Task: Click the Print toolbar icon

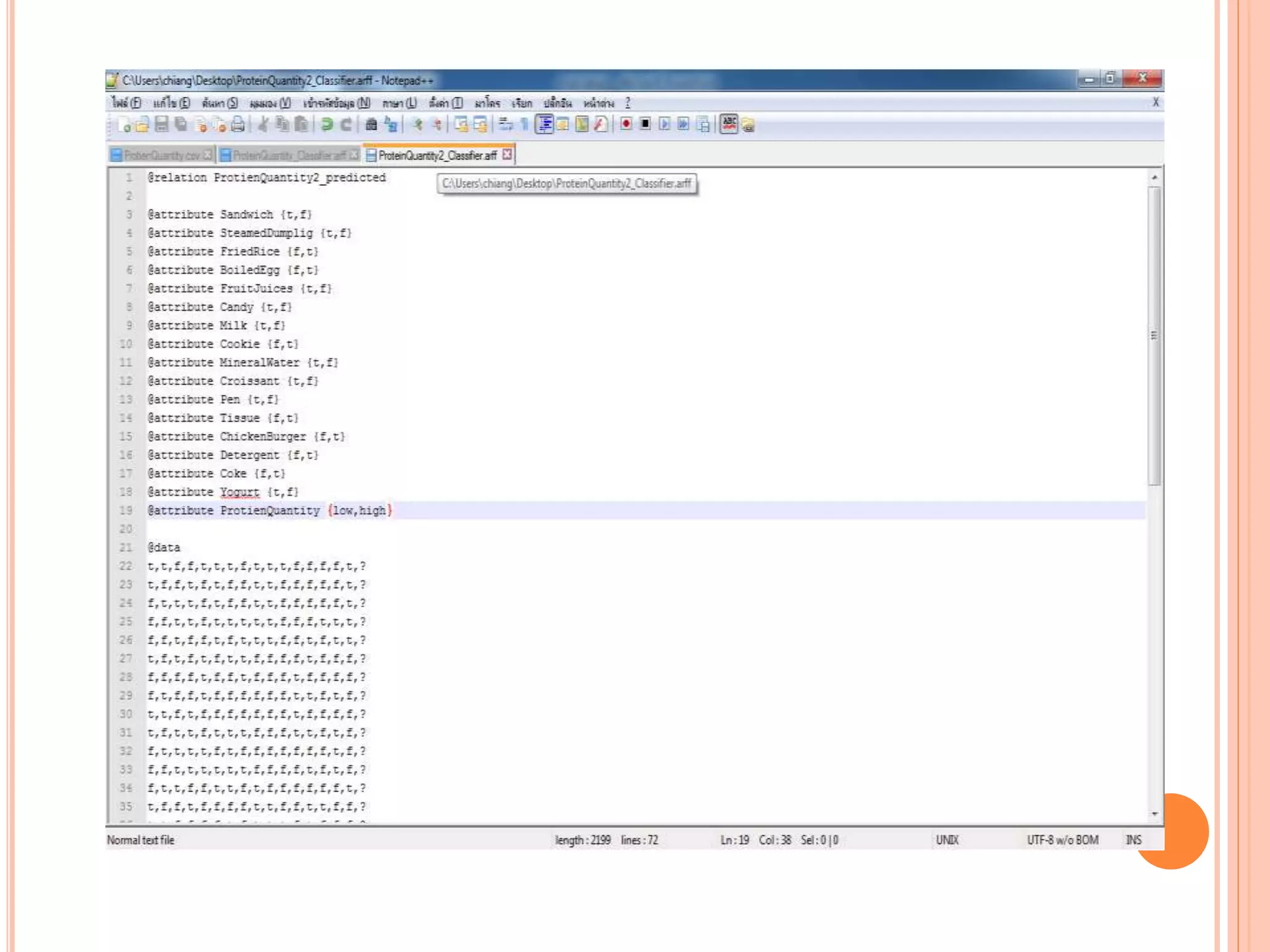Action: click(238, 125)
